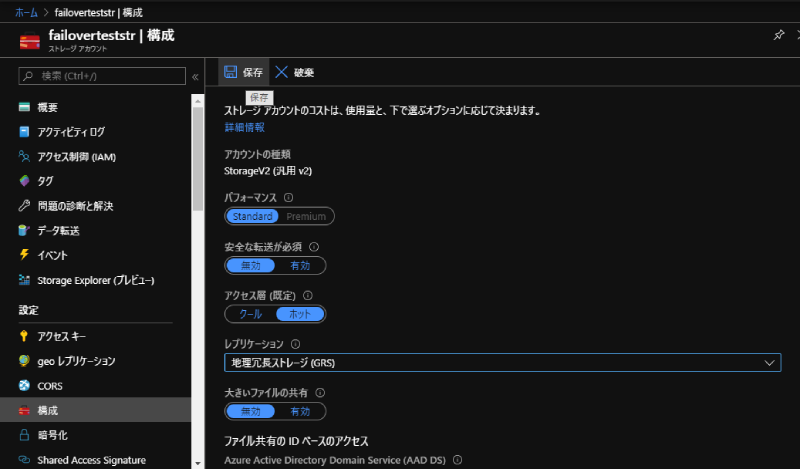Screen dimensions: 800x469
Task: Open アクティビティ ログ menu item
Action: [x=95, y=132]
